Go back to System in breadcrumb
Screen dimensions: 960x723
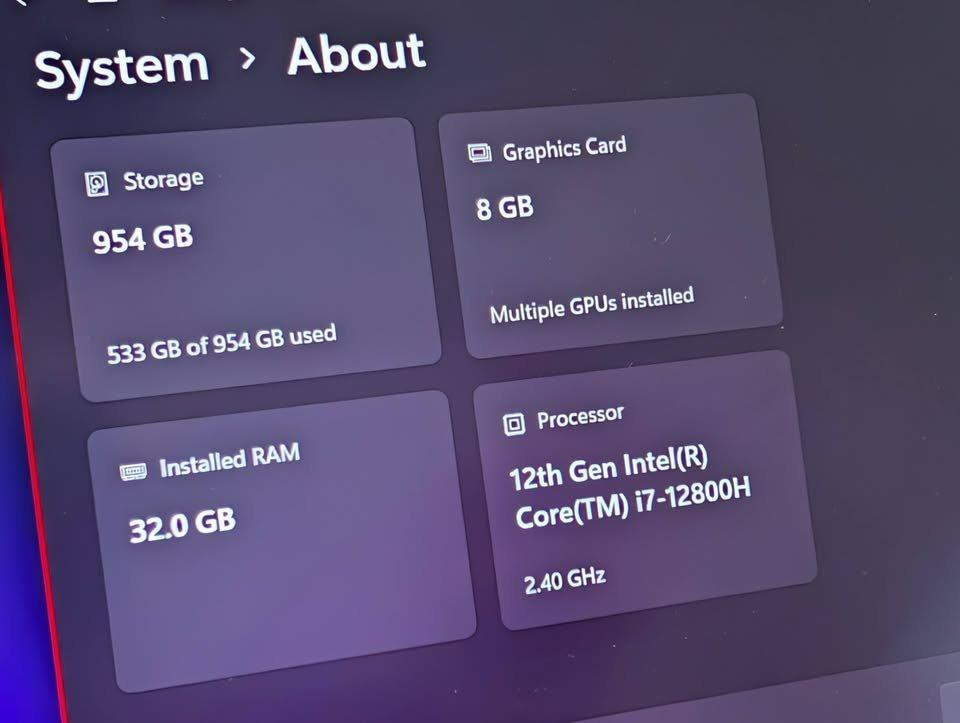pyautogui.click(x=122, y=68)
